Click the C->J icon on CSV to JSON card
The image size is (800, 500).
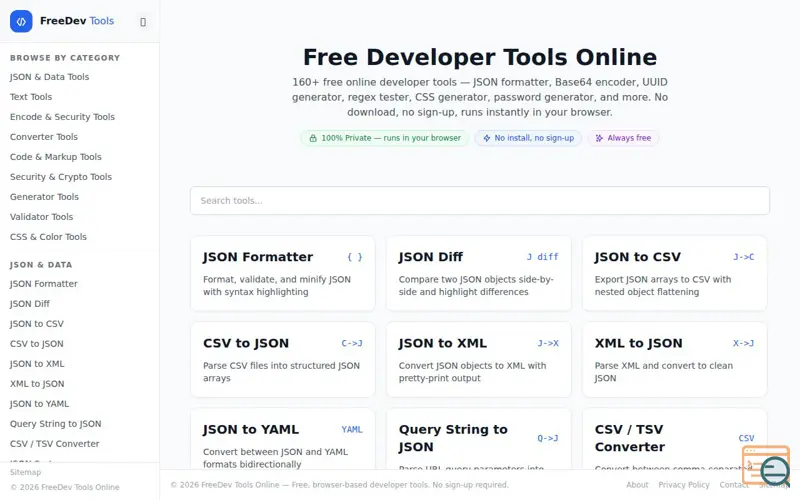(352, 343)
